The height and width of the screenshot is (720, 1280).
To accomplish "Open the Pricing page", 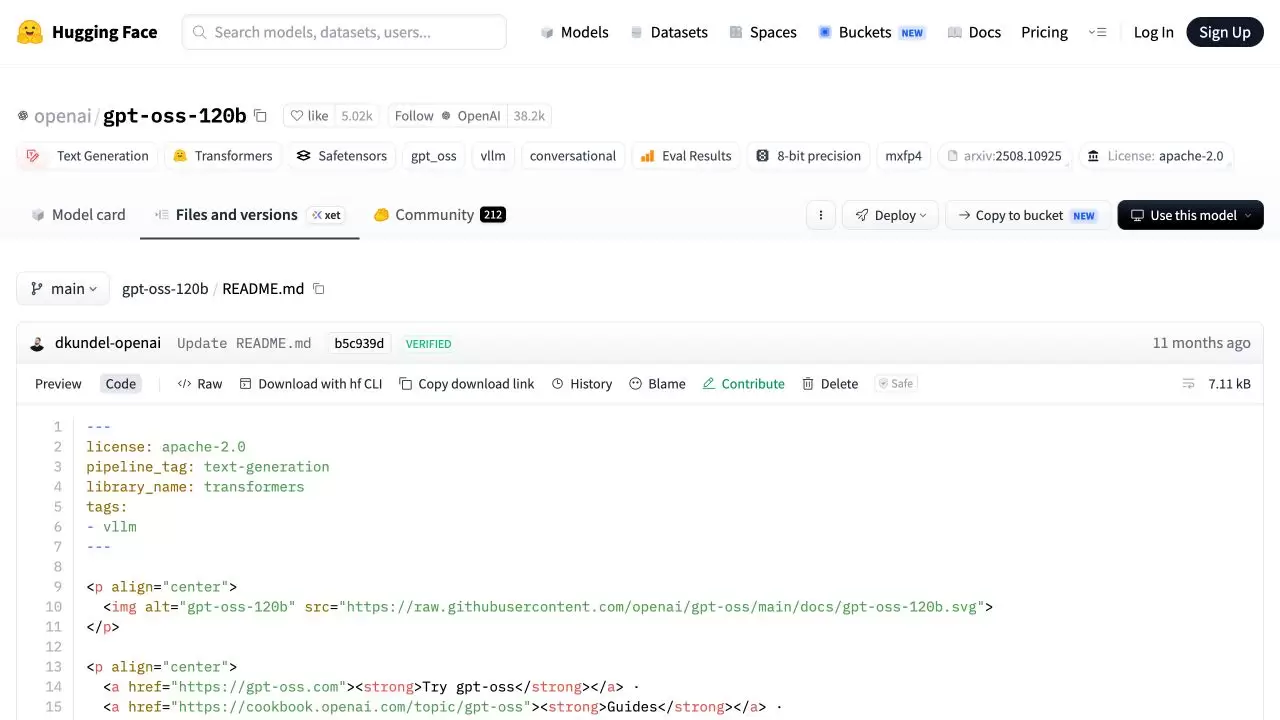I will coord(1044,32).
